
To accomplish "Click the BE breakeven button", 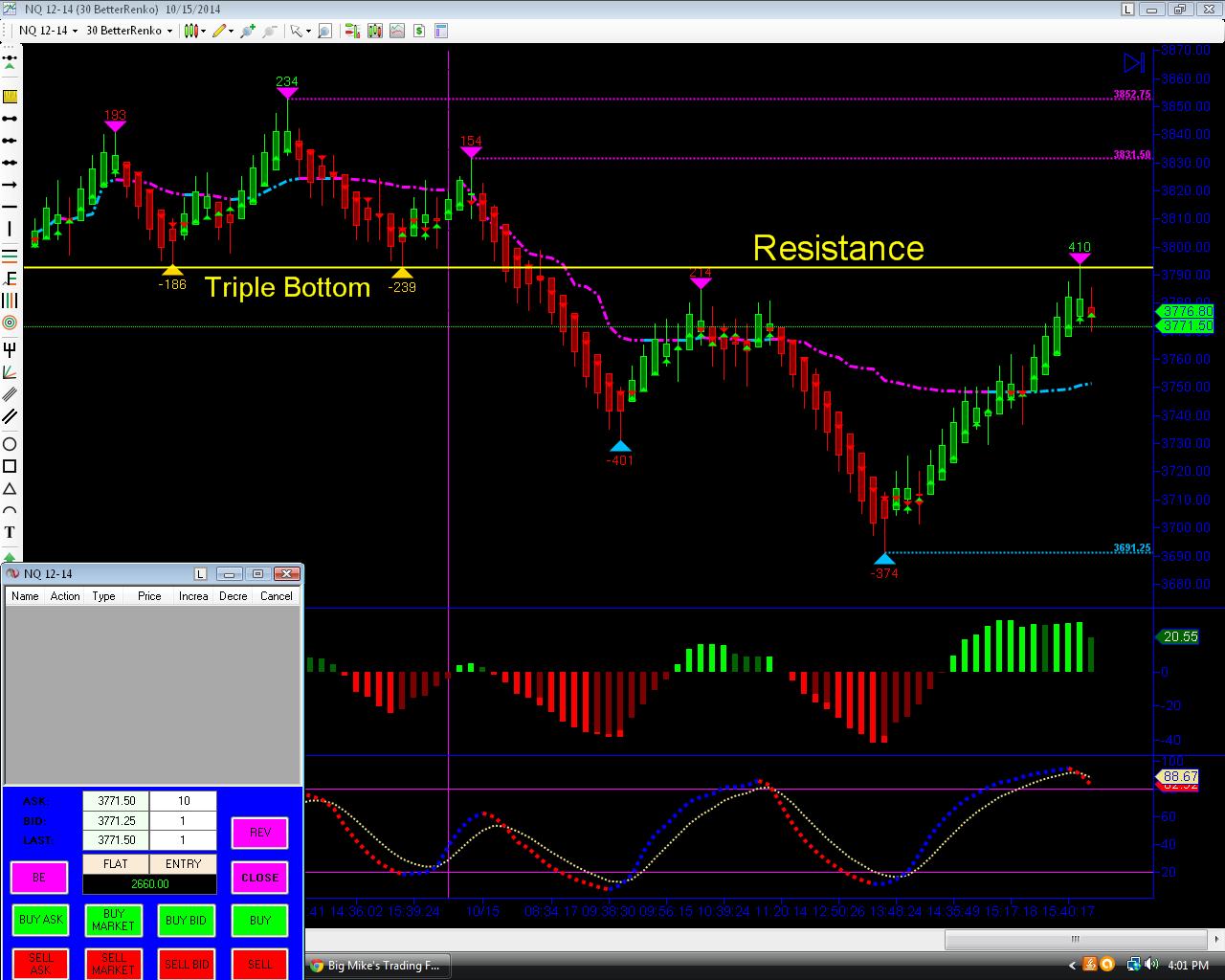I will coord(39,878).
